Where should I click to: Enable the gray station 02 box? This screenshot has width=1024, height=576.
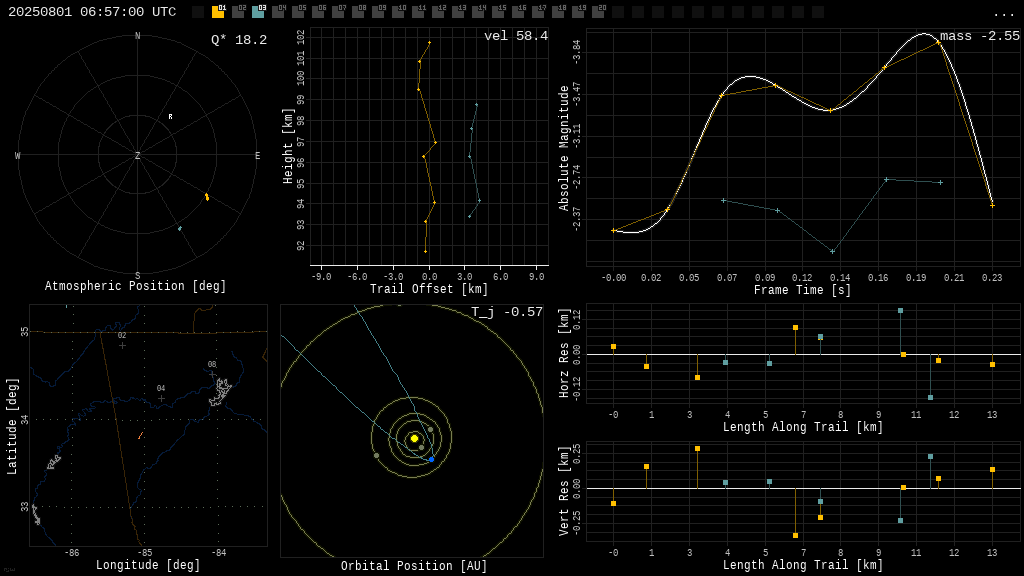click(238, 12)
